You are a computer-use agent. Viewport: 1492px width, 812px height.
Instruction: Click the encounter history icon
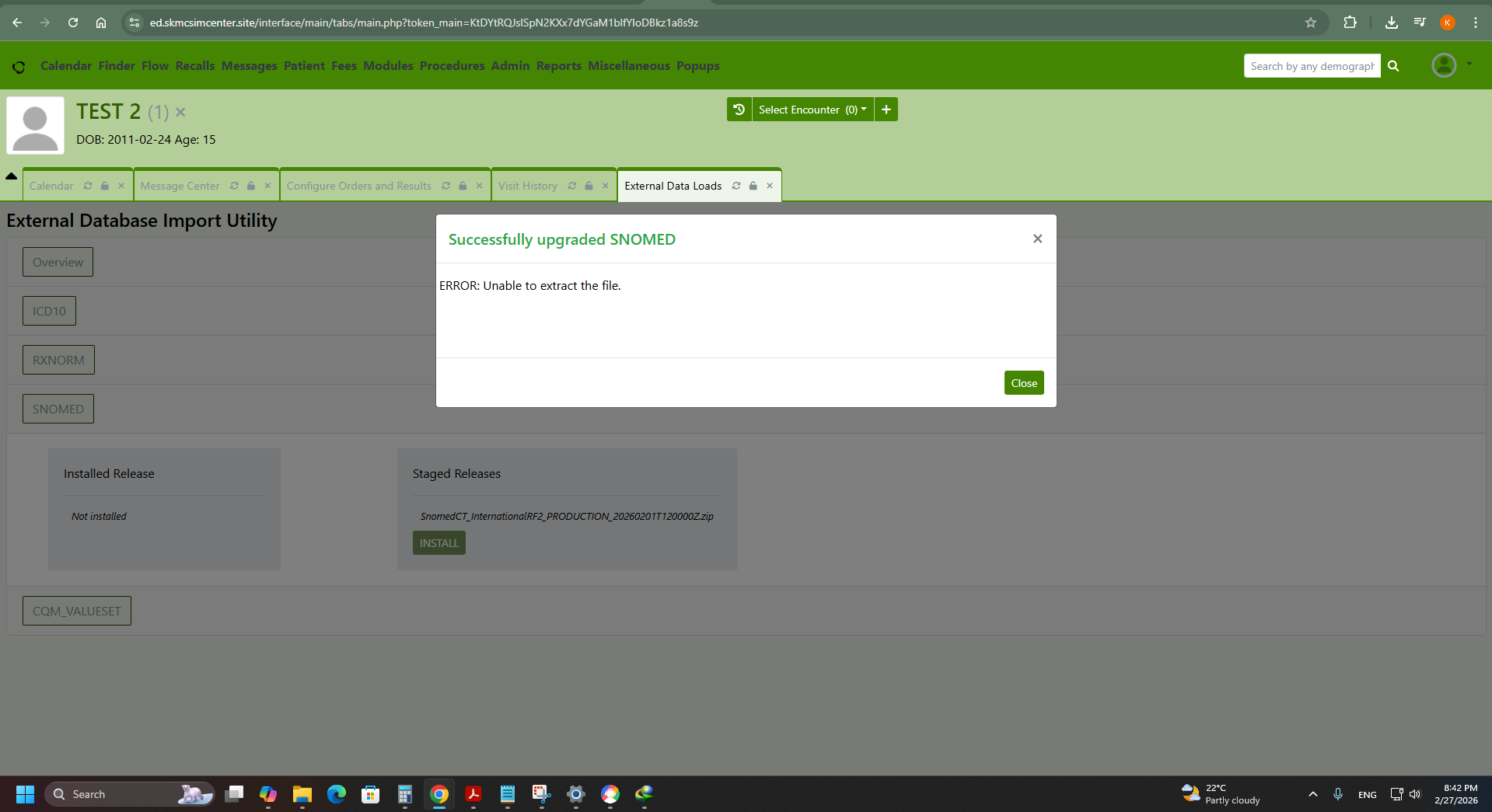click(x=739, y=110)
